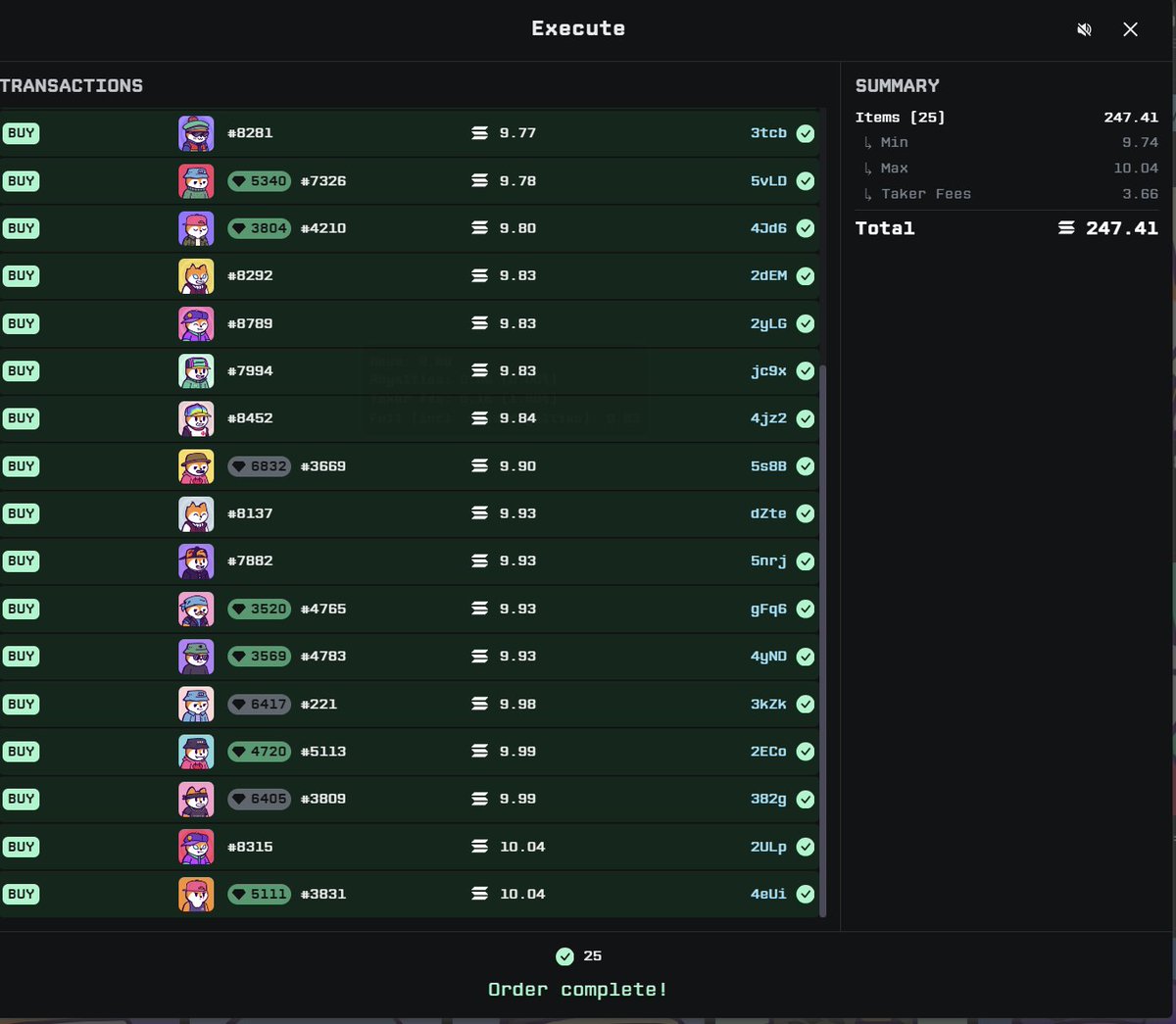
Task: Click success checkmark on 2ULp row
Action: pyautogui.click(x=806, y=847)
